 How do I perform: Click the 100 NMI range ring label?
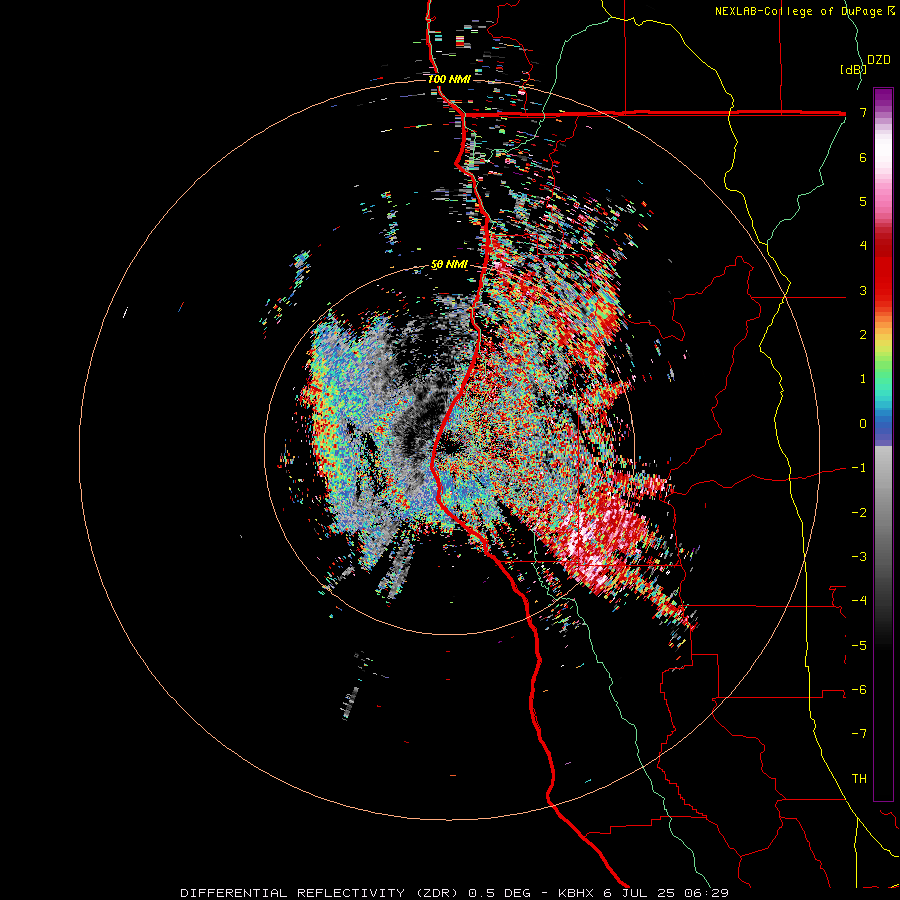coord(449,79)
